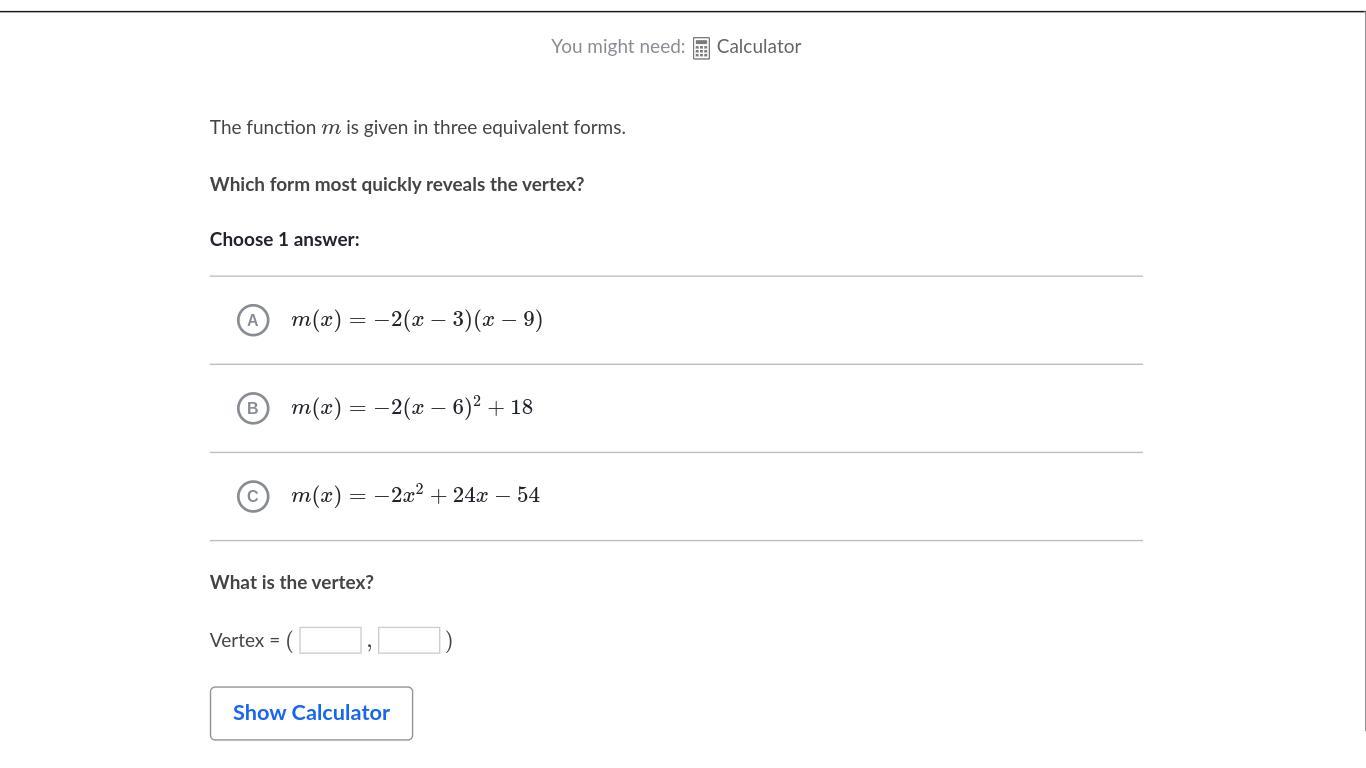Click the comma between the vertex inputs
This screenshot has width=1366, height=768.
(x=370, y=646)
